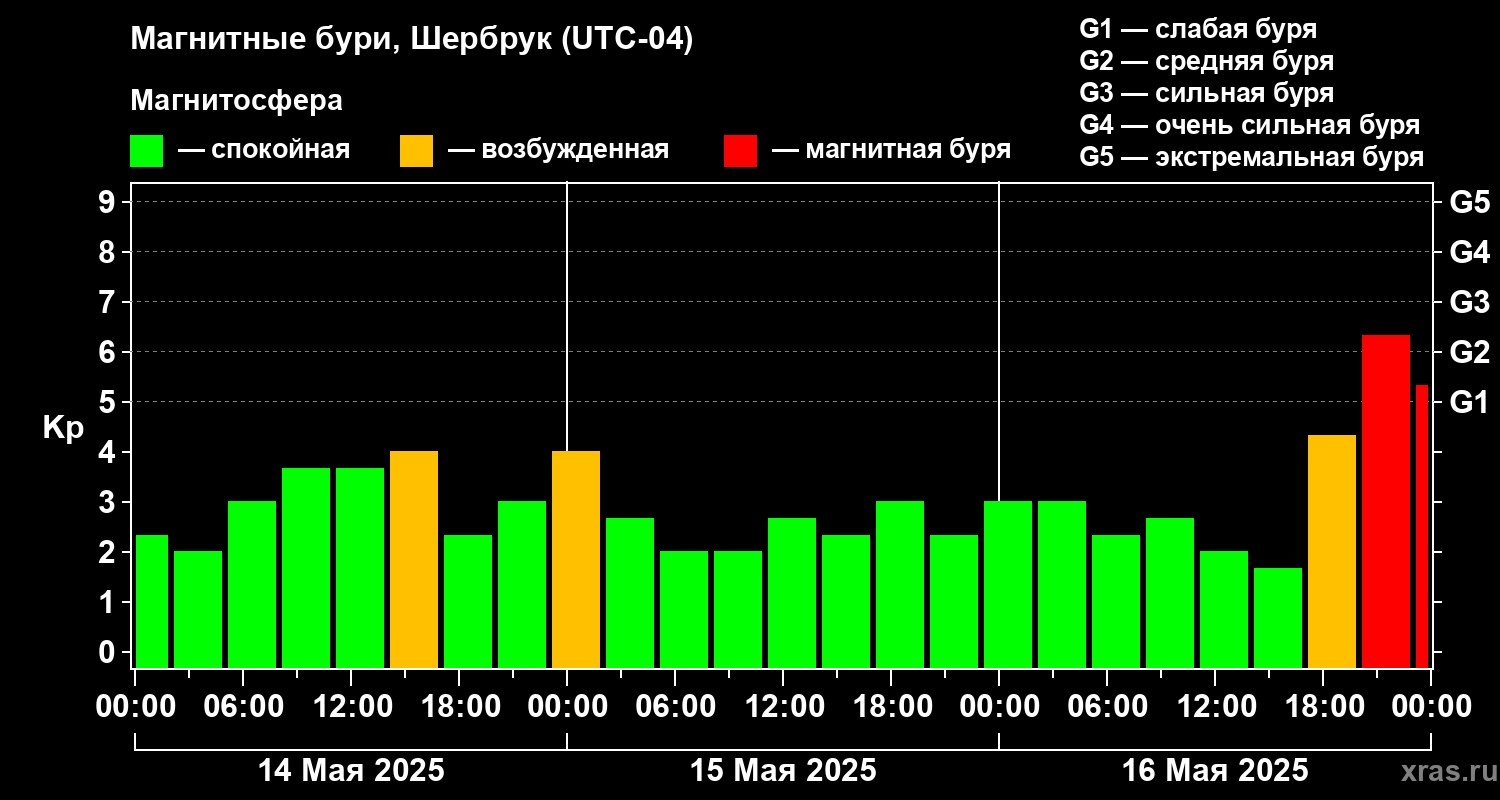Click the '15 Мая 2025' date label
This screenshot has height=800, width=1500.
(x=783, y=770)
